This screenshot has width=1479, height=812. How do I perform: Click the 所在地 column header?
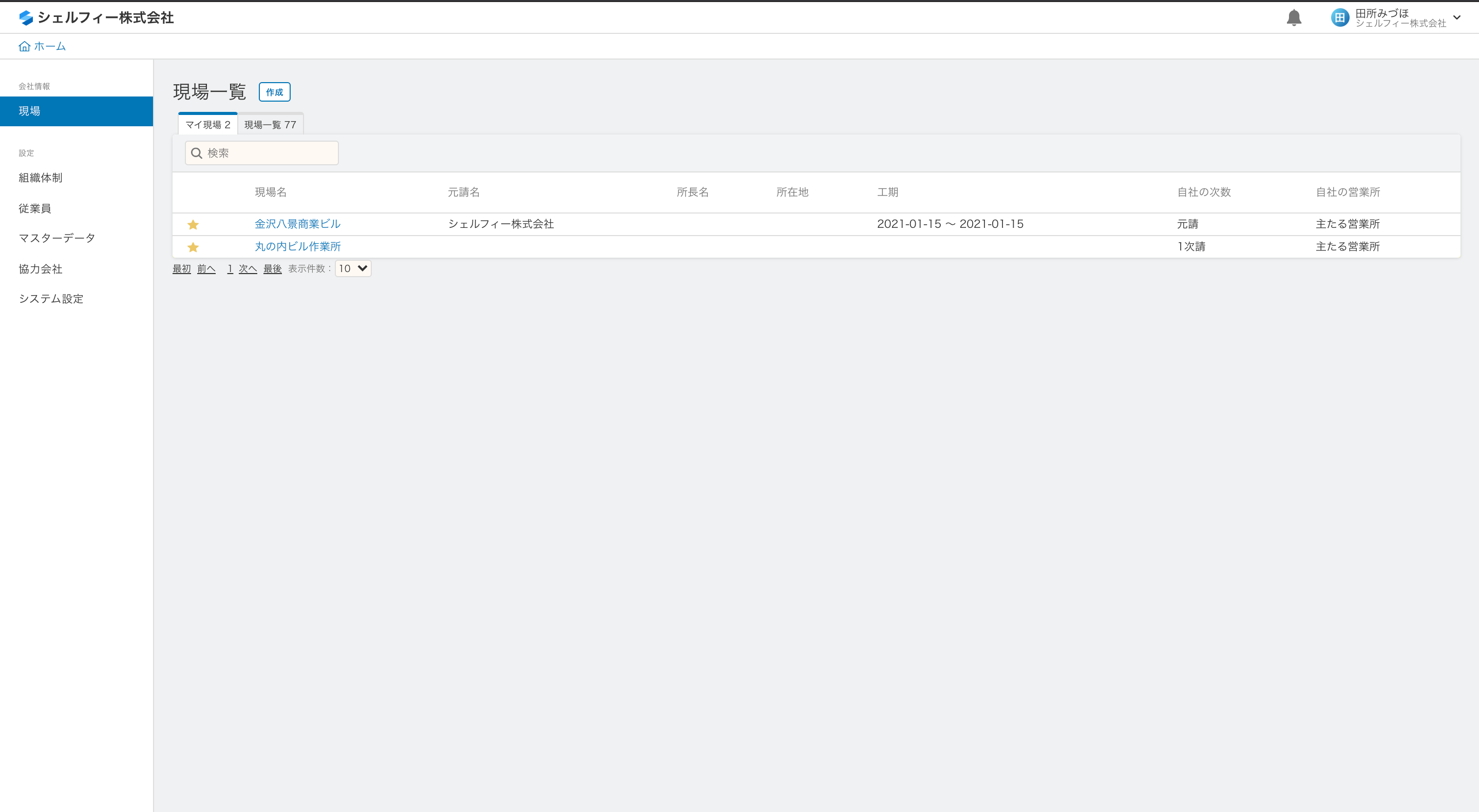pyautogui.click(x=792, y=192)
